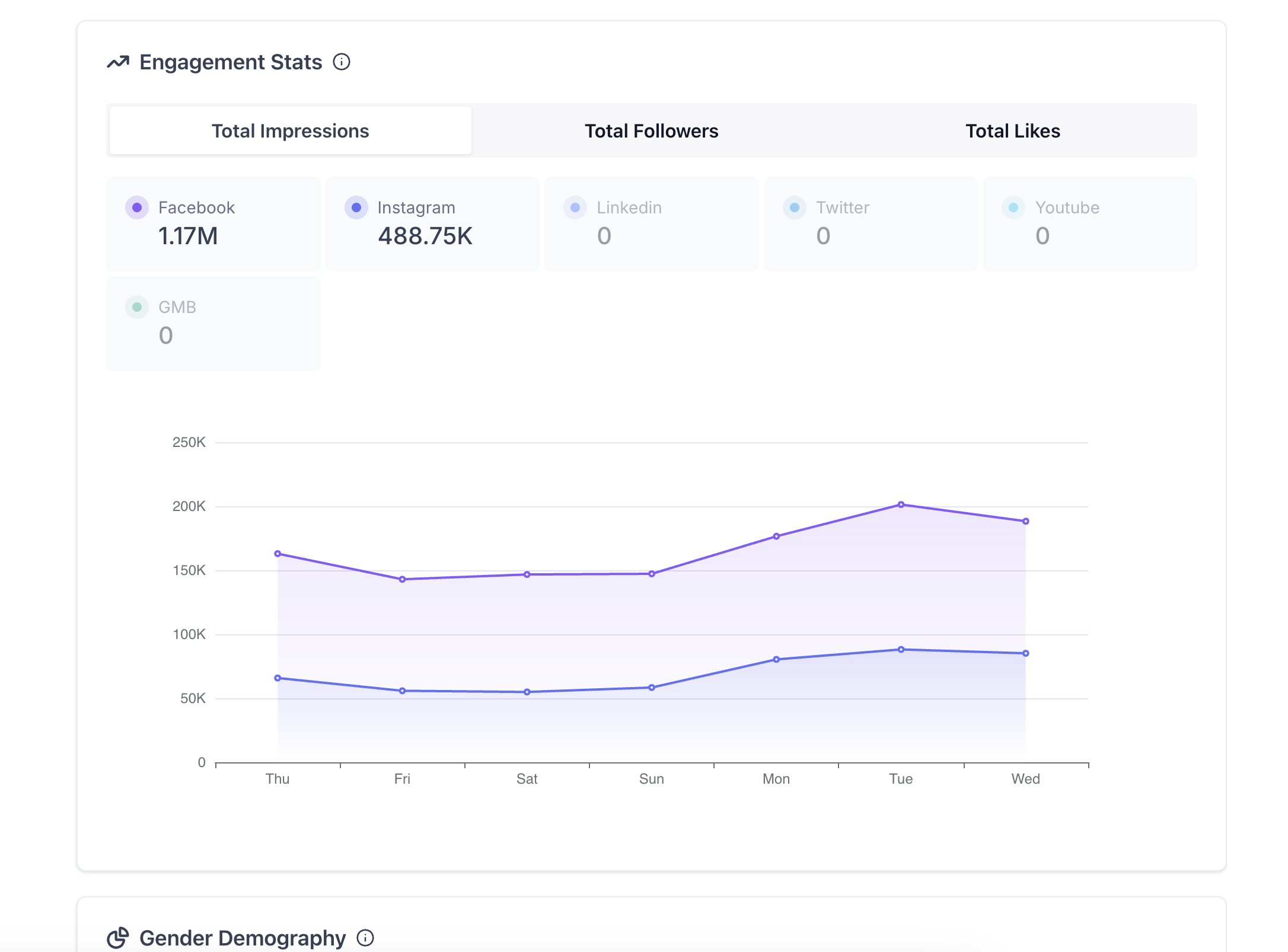Screen dimensions: 1288x952
Task: Enable the Youtube series card
Action: tap(1090, 224)
